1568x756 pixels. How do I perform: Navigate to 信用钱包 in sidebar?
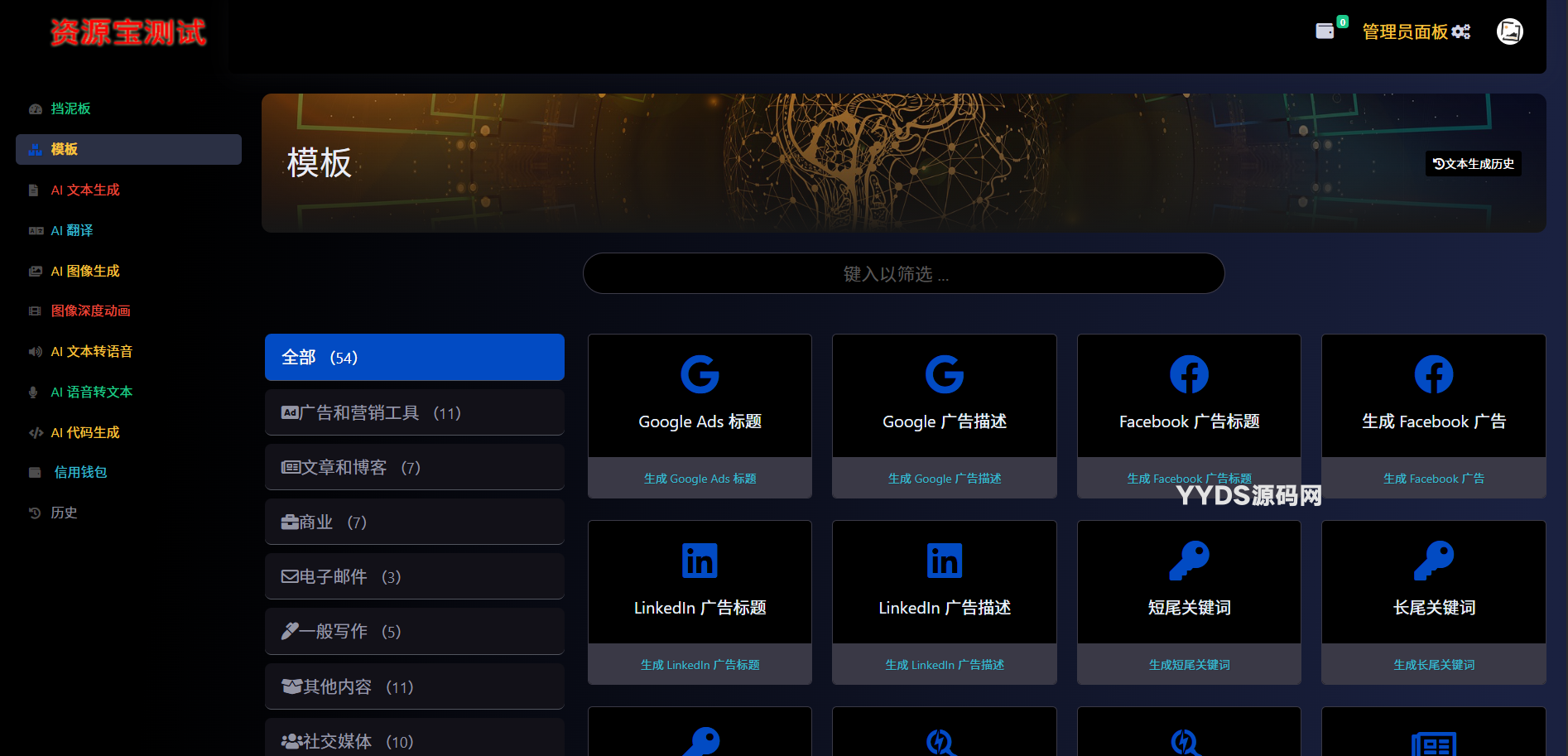coord(80,472)
